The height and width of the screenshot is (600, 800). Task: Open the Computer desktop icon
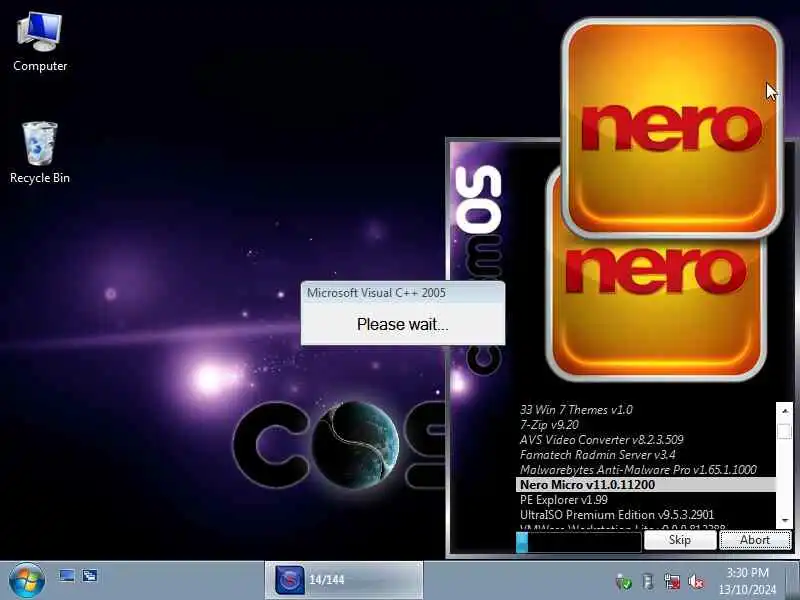40,42
